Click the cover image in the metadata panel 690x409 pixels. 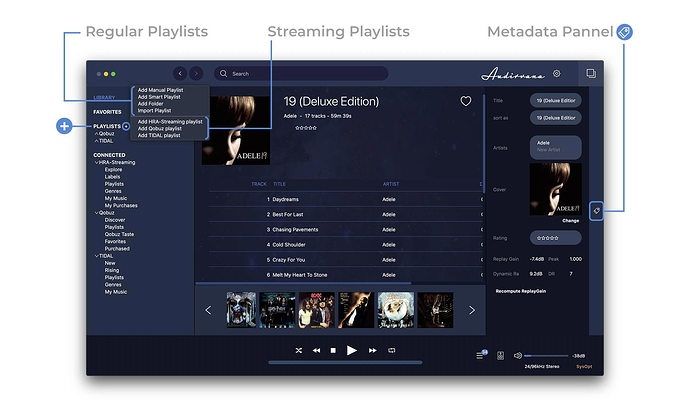pos(555,189)
